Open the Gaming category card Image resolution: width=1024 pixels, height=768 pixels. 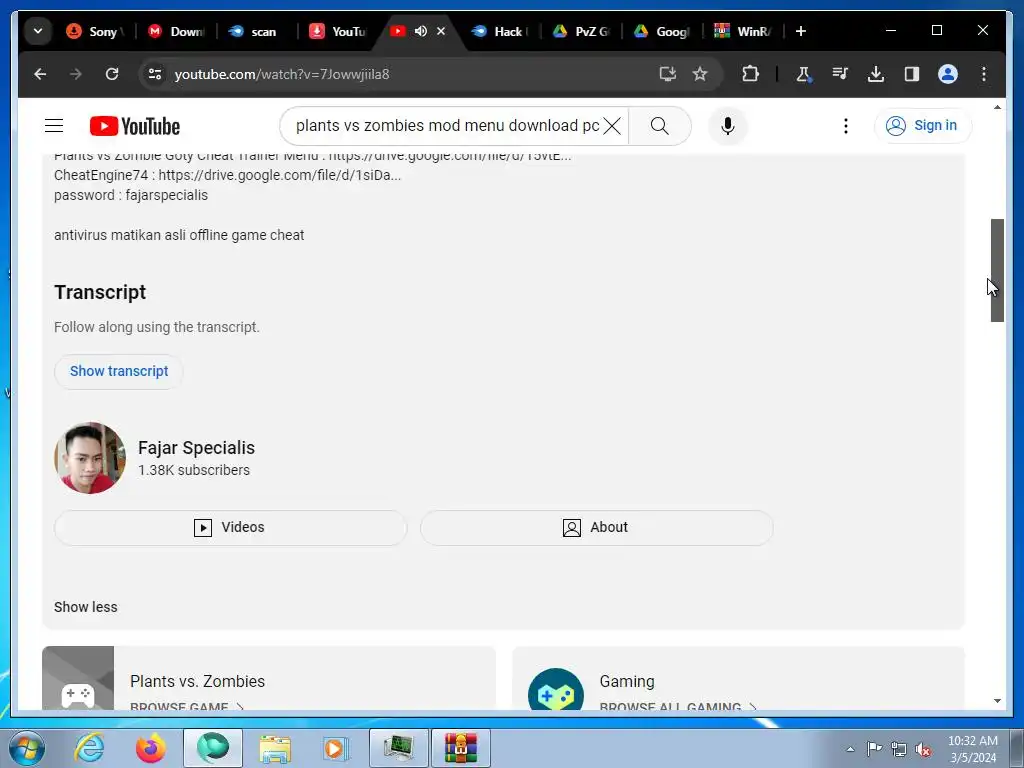[739, 678]
